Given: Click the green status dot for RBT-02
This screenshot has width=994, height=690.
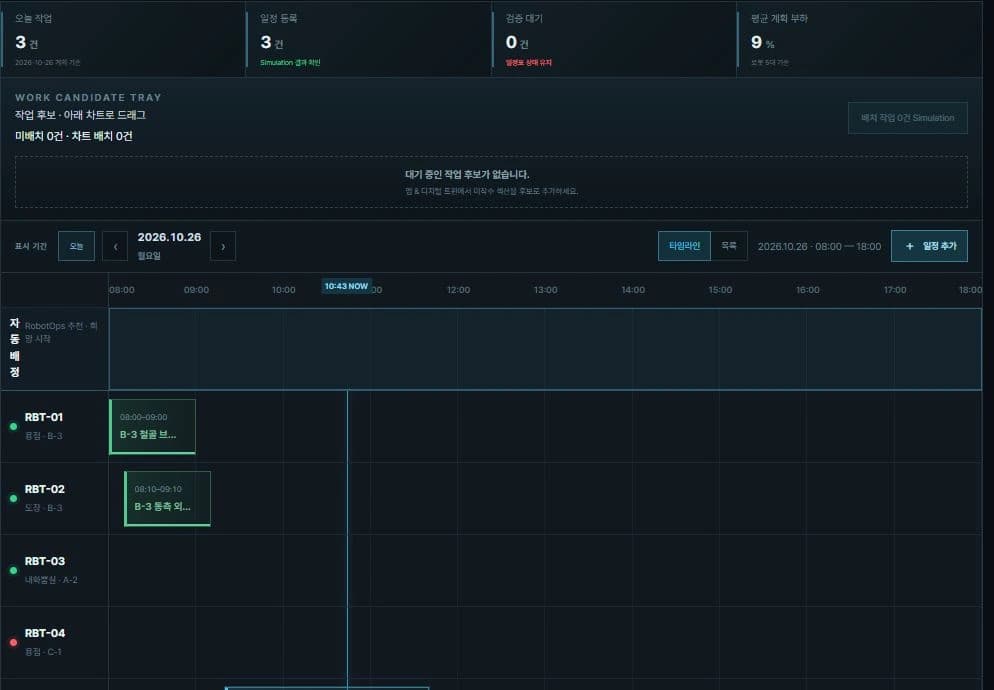Looking at the screenshot, I should 13,498.
